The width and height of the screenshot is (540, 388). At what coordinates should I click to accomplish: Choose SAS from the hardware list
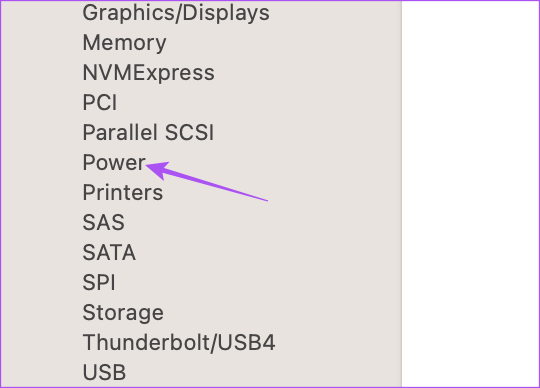[x=103, y=222]
